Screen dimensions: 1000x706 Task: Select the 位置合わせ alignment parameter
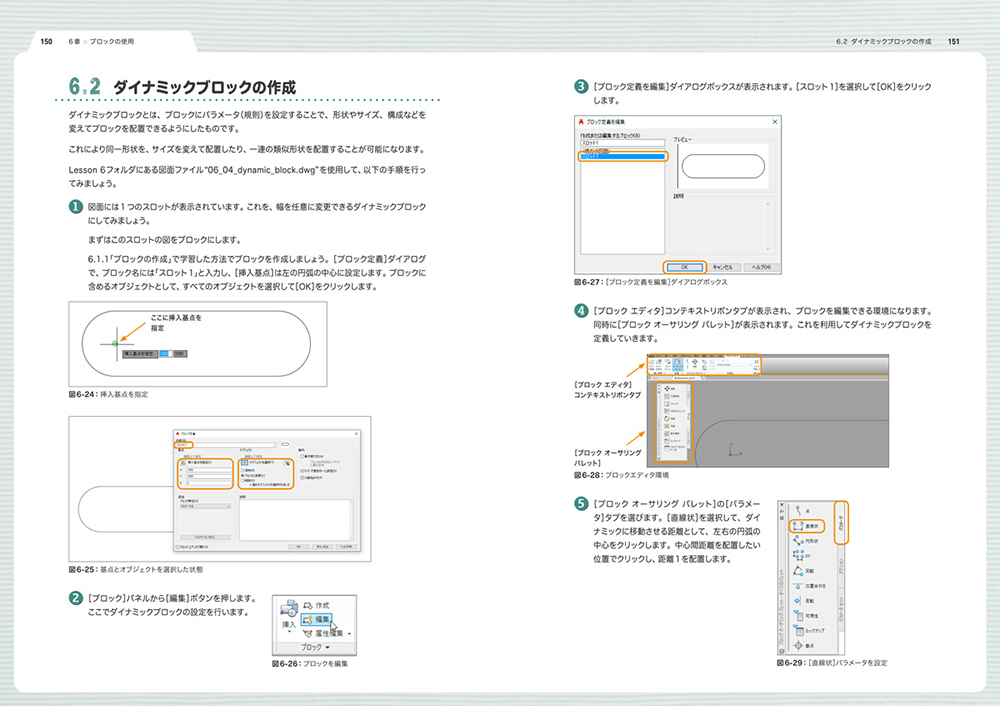809,585
